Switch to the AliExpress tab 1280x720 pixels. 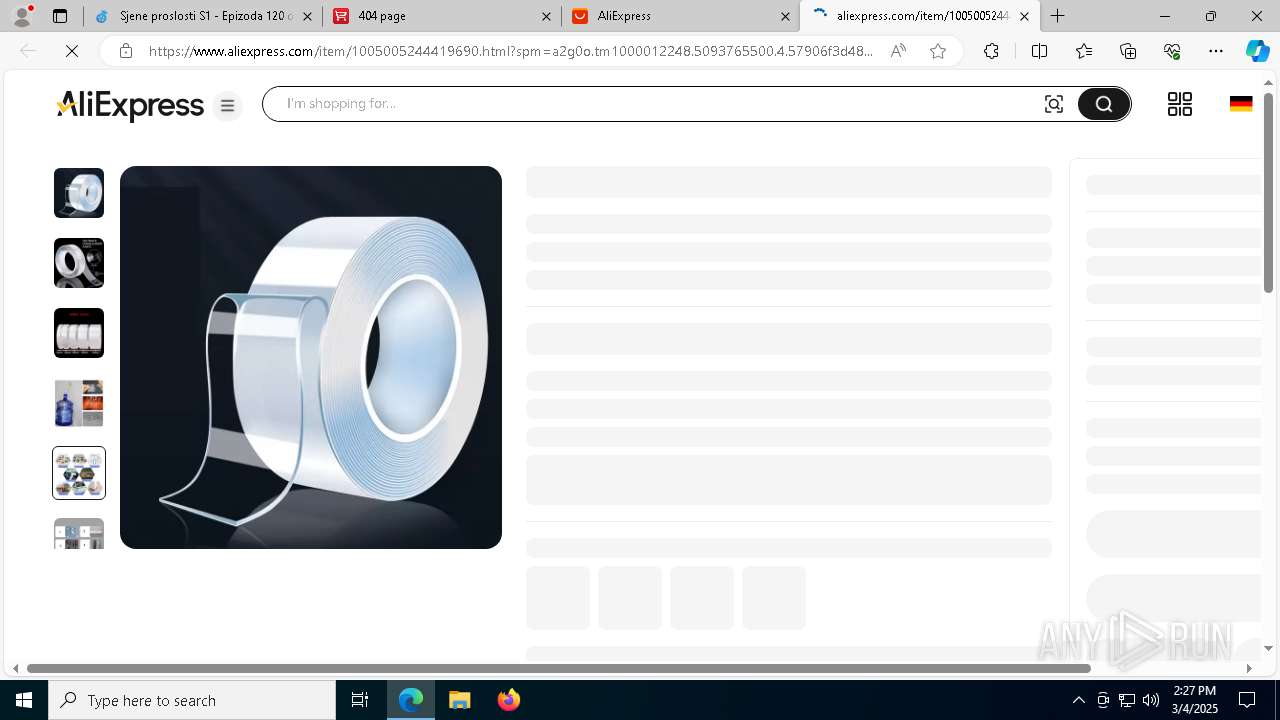(x=680, y=16)
